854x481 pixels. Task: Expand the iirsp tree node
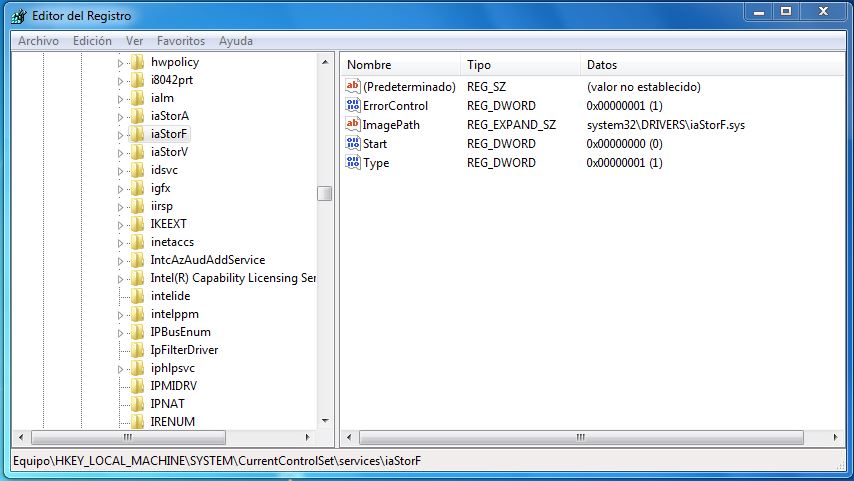(x=120, y=207)
